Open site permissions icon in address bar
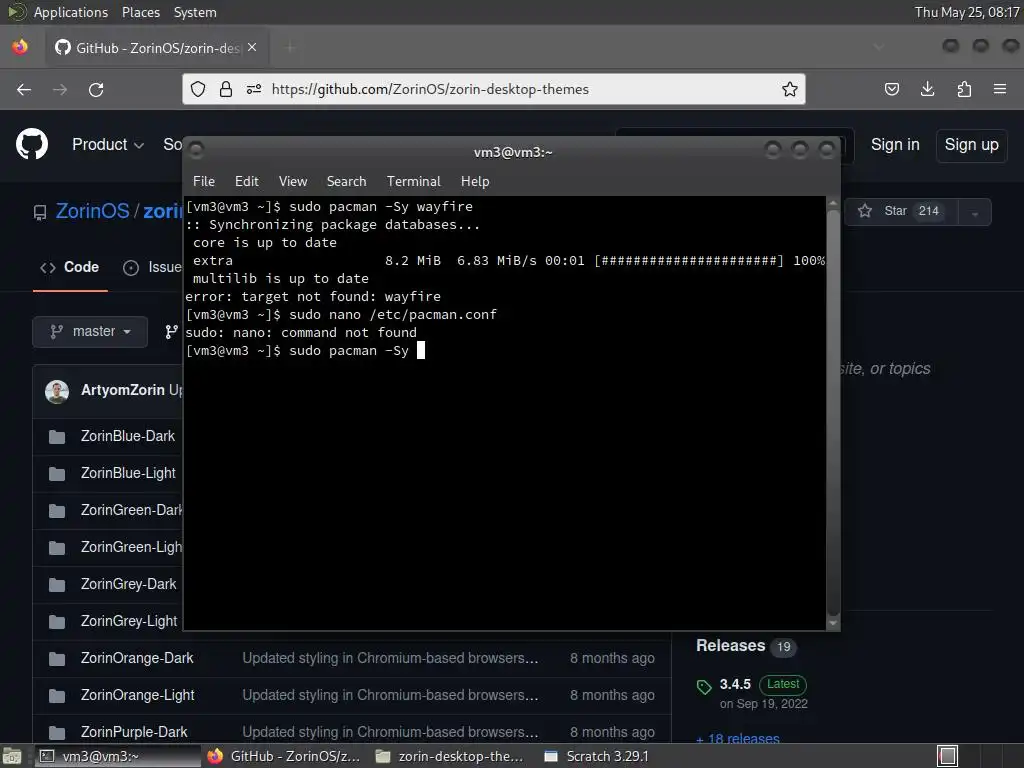1024x768 pixels. click(254, 89)
